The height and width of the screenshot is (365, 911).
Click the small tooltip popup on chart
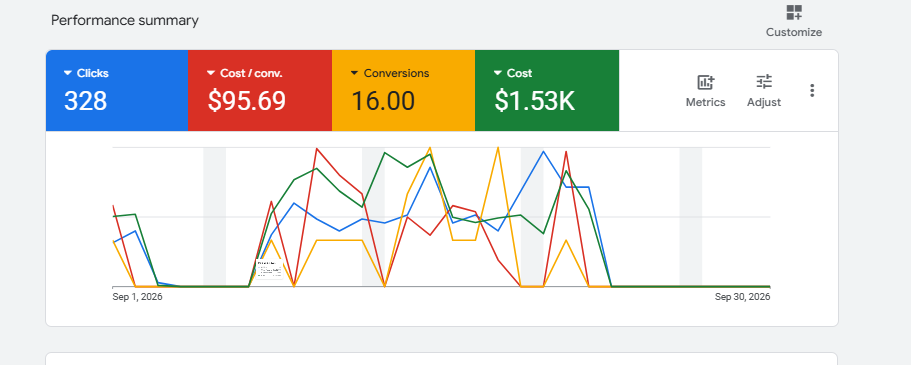pos(269,269)
